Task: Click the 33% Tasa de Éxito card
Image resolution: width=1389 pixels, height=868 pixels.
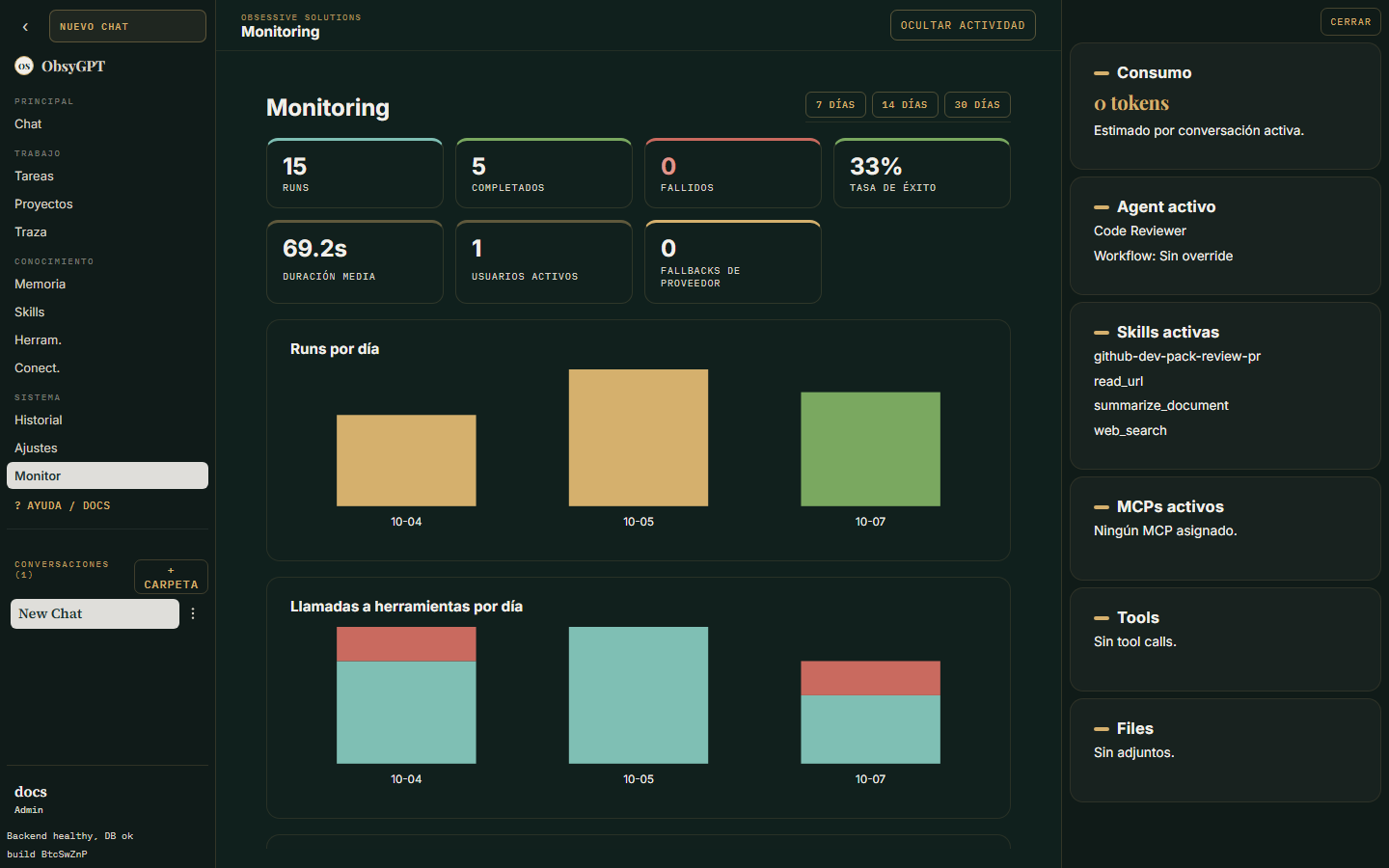Action: coord(922,174)
